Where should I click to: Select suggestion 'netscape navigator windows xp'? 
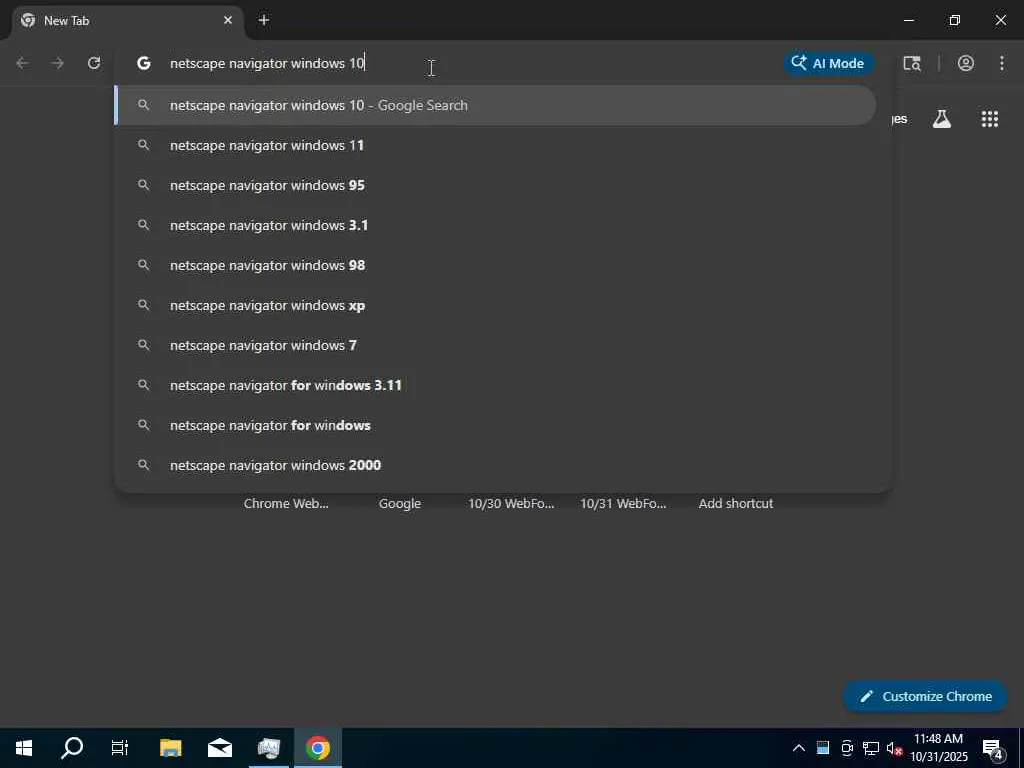pos(495,305)
